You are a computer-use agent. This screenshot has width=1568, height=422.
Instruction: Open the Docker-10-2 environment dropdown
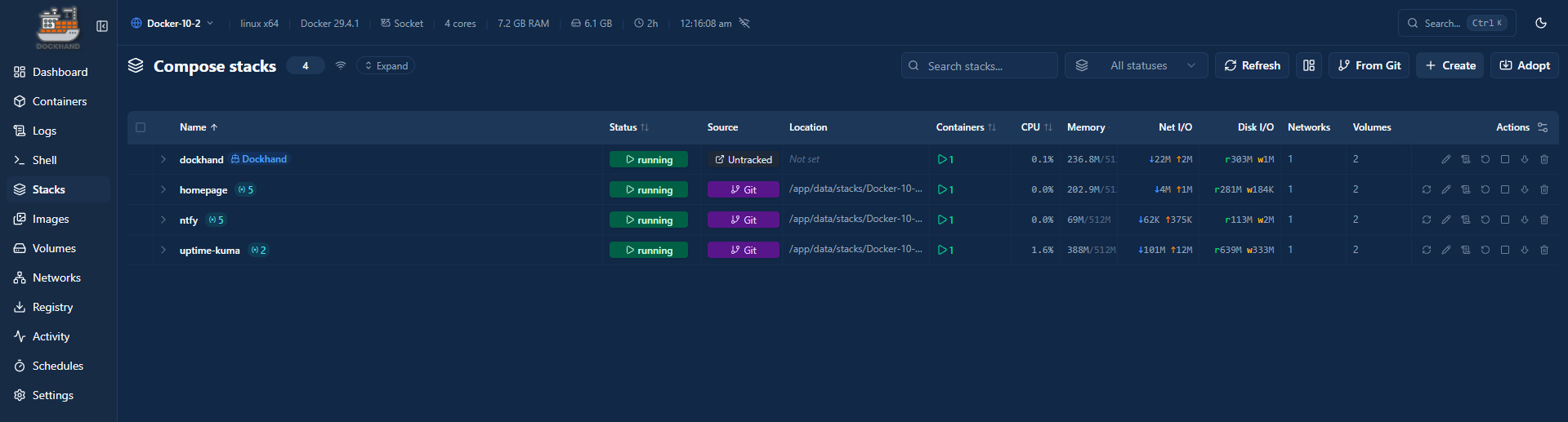tap(172, 23)
